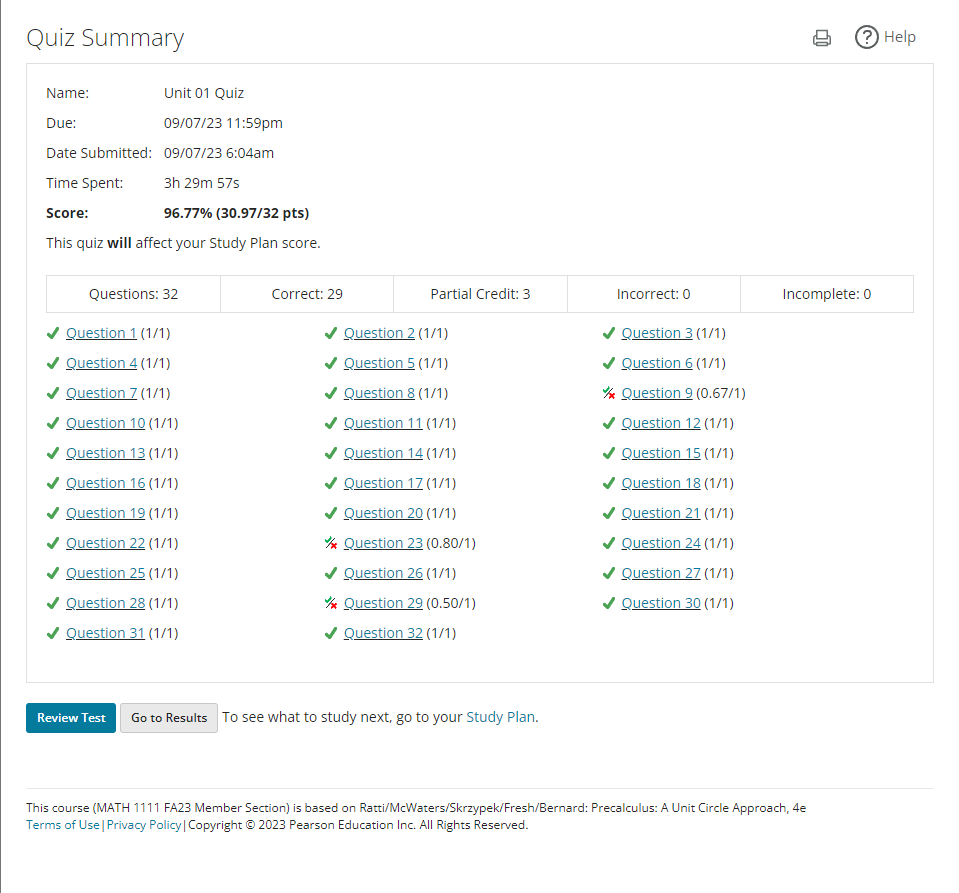This screenshot has height=893, width=959.
Task: Open the Privacy Policy link
Action: (x=144, y=825)
